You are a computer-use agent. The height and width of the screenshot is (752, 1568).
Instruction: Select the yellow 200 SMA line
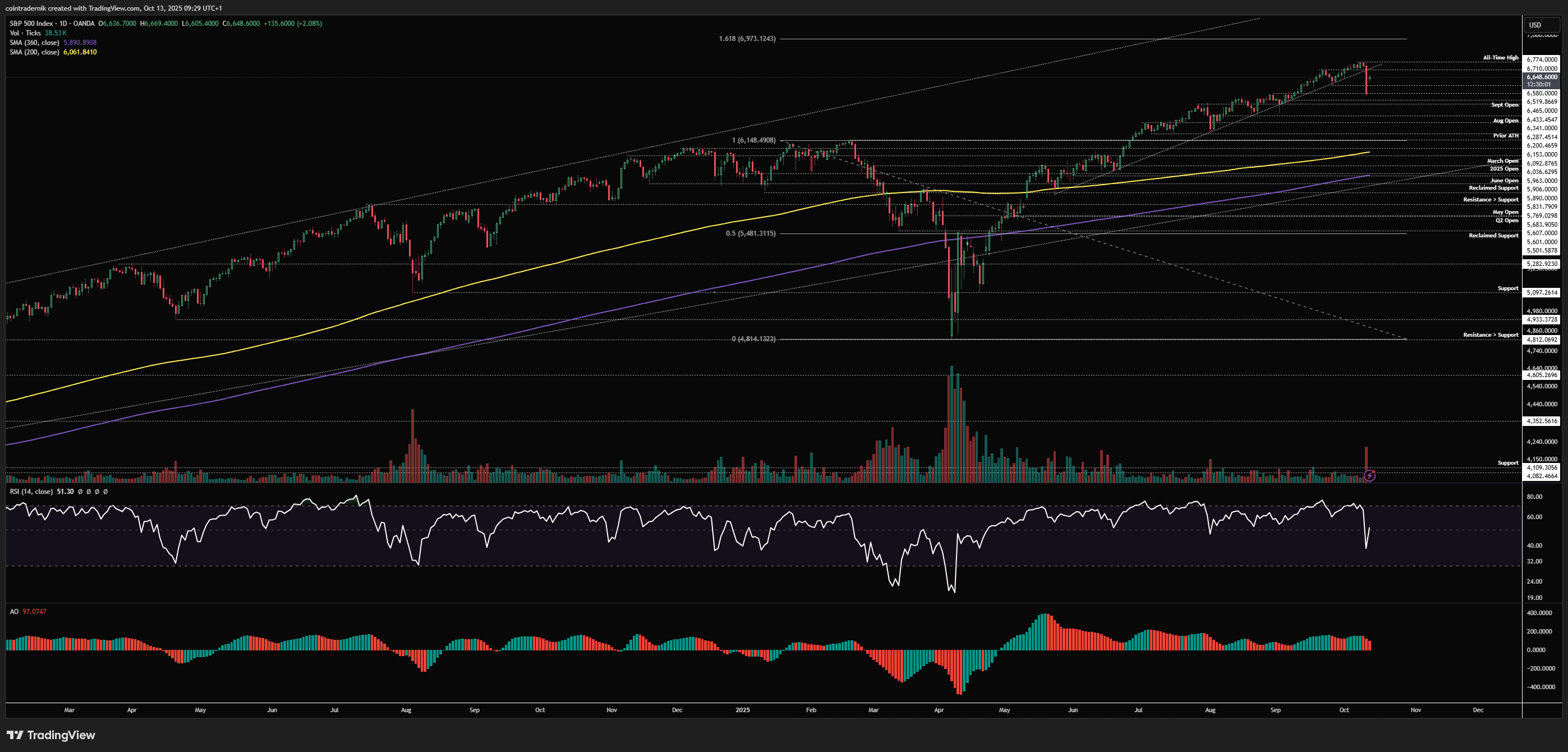coord(609,250)
